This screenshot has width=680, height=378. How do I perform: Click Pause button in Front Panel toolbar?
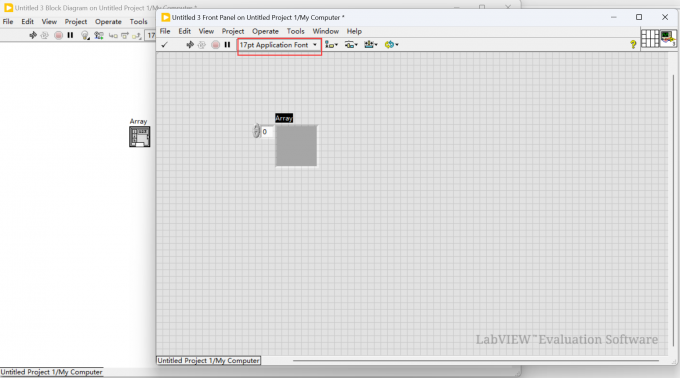[x=227, y=45]
